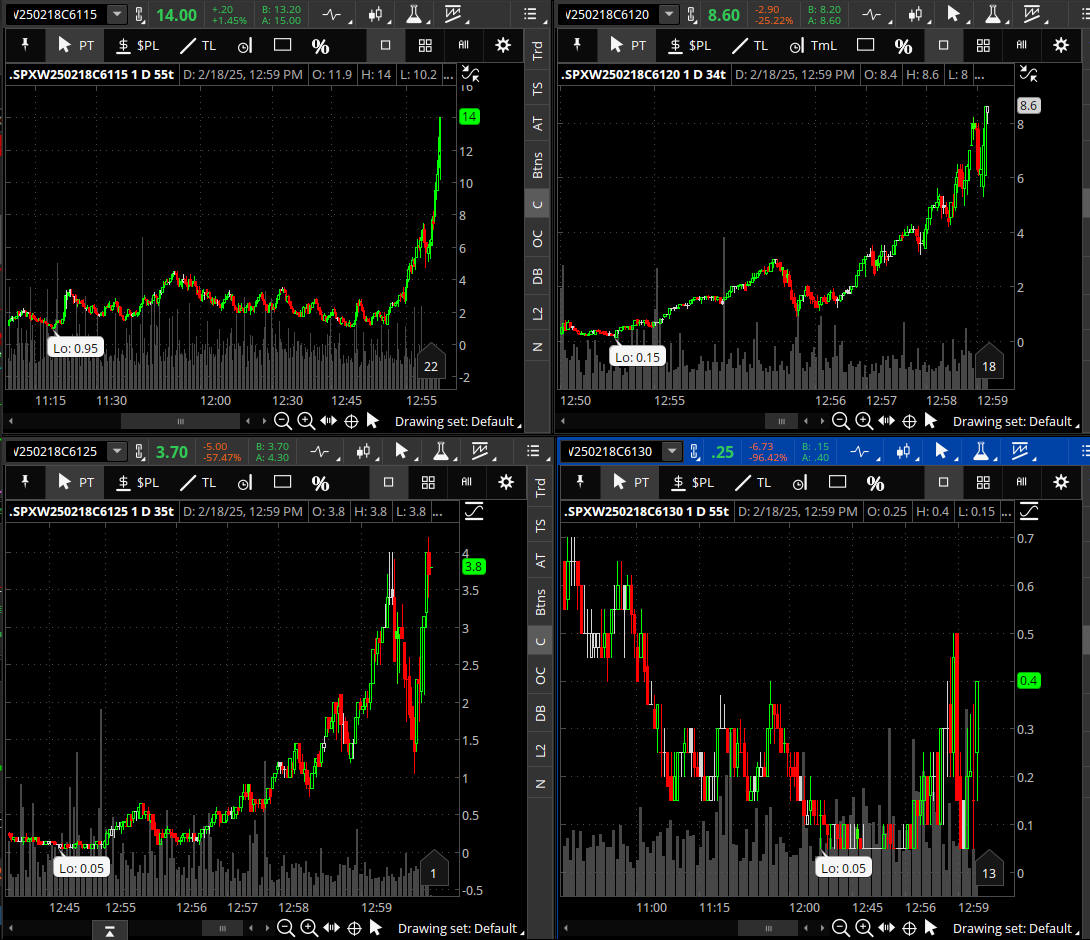Grab the horizontal scroll thumb under C6120 chart

[781, 421]
